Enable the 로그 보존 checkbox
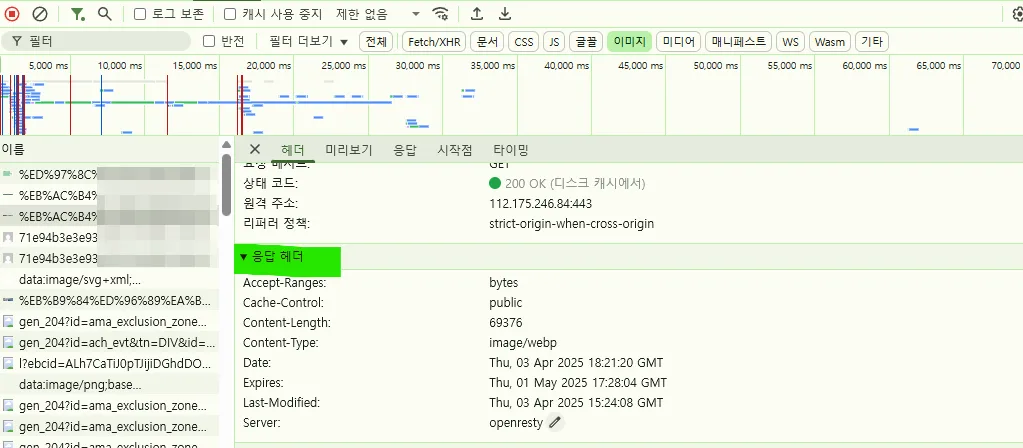 point(140,14)
